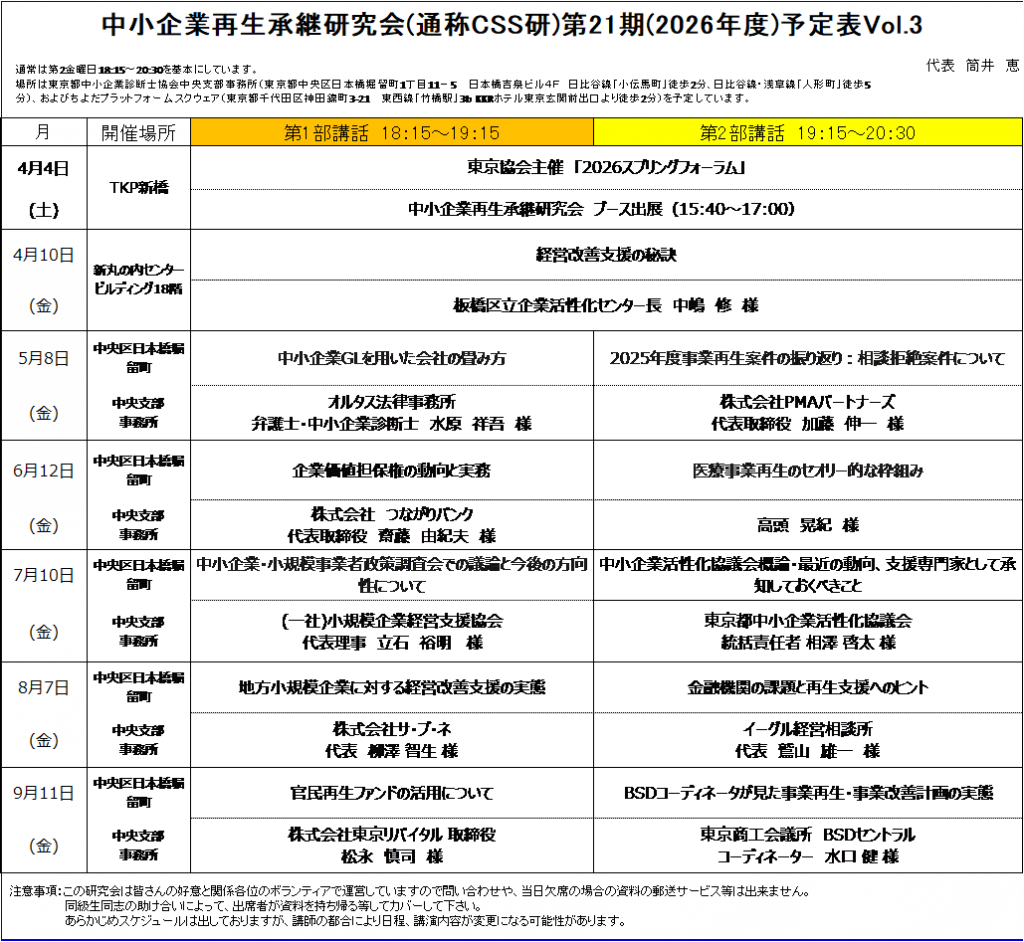Screen dimensions: 1024x942
Task: Click the 開催場所 column header cell
Action: [138, 133]
